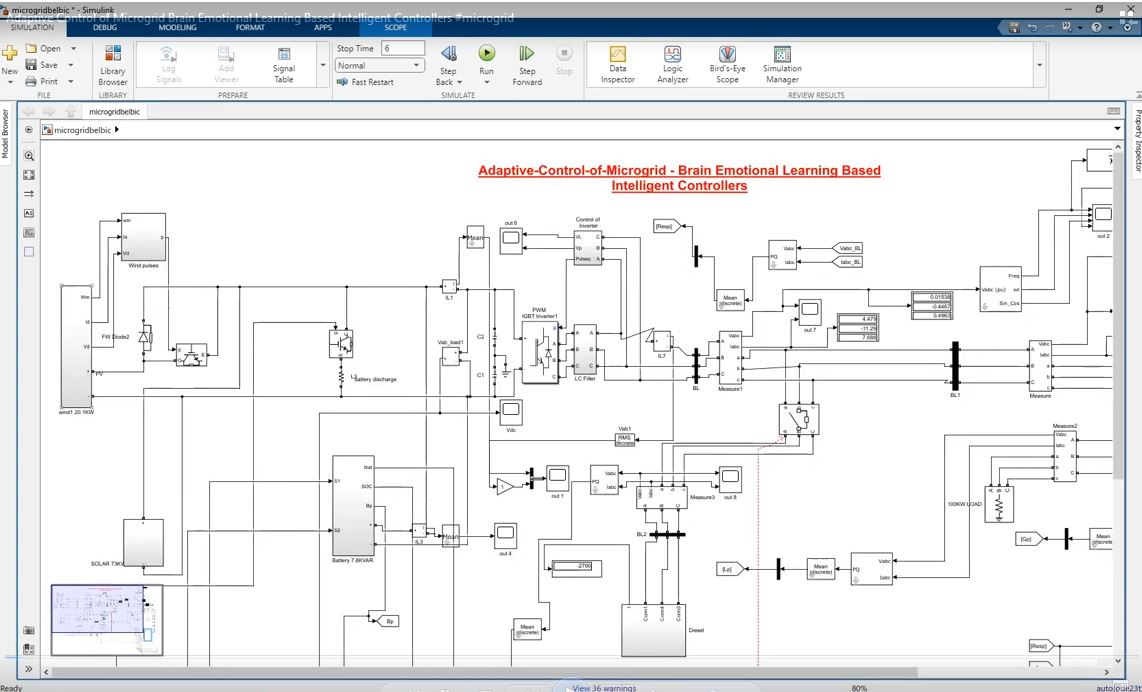Expand the bottom palette double-arrow button
This screenshot has height=692, width=1142.
coord(29,669)
